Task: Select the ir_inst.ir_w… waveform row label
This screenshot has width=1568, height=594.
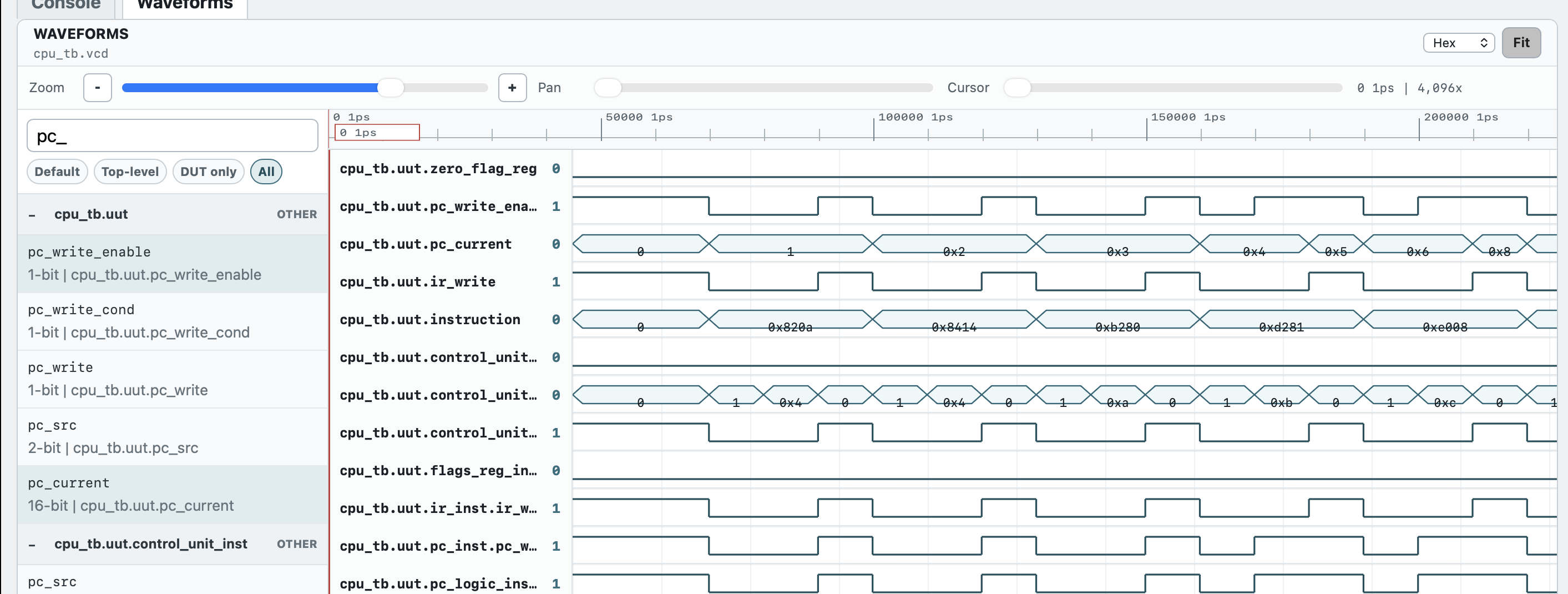Action: (x=438, y=509)
